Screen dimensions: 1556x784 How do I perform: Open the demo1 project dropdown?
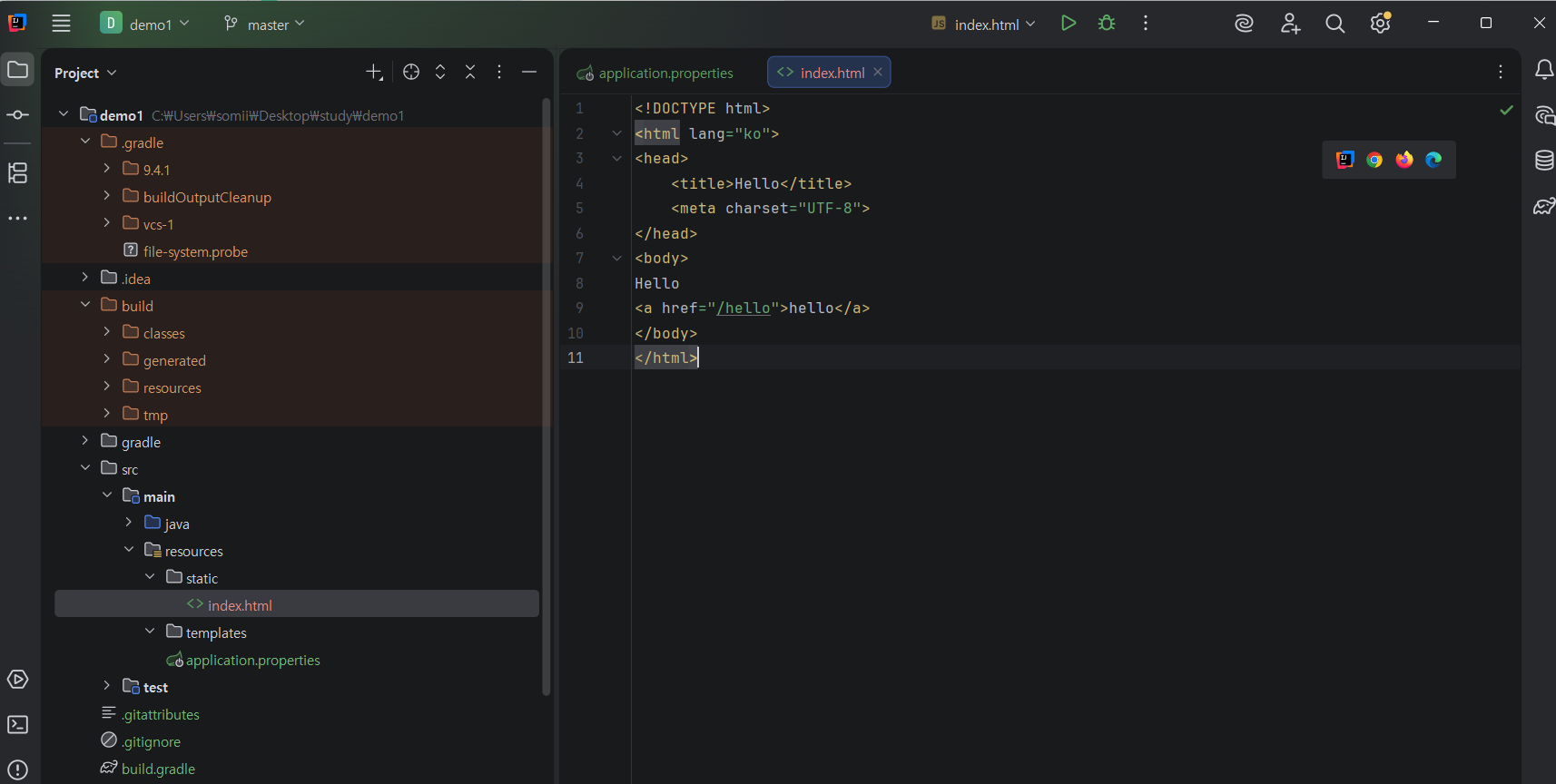[145, 24]
